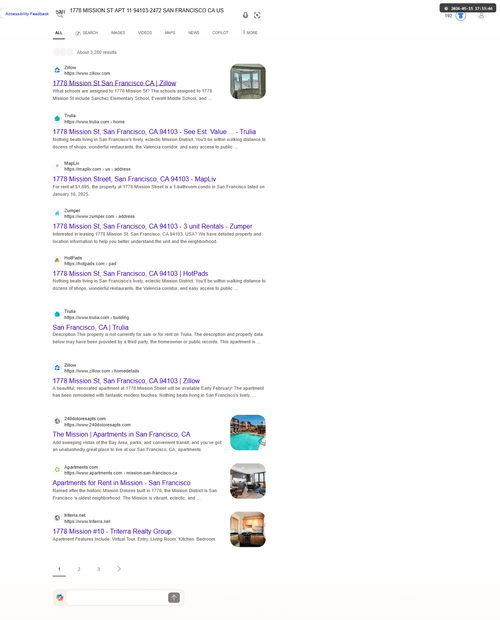
Task: Open the account profile icon
Action: 481,16
